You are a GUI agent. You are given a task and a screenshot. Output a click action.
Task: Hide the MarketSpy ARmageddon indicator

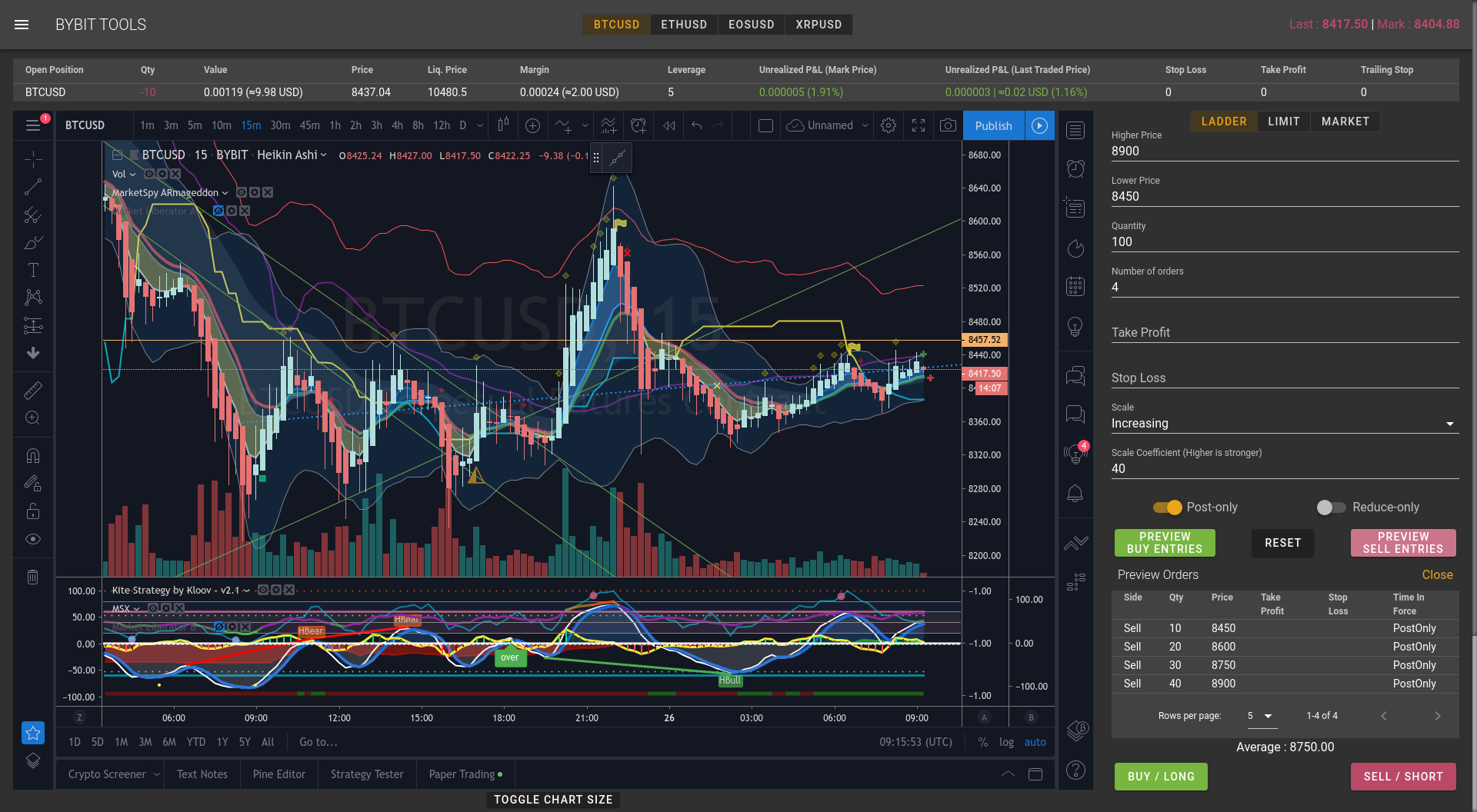click(x=242, y=192)
